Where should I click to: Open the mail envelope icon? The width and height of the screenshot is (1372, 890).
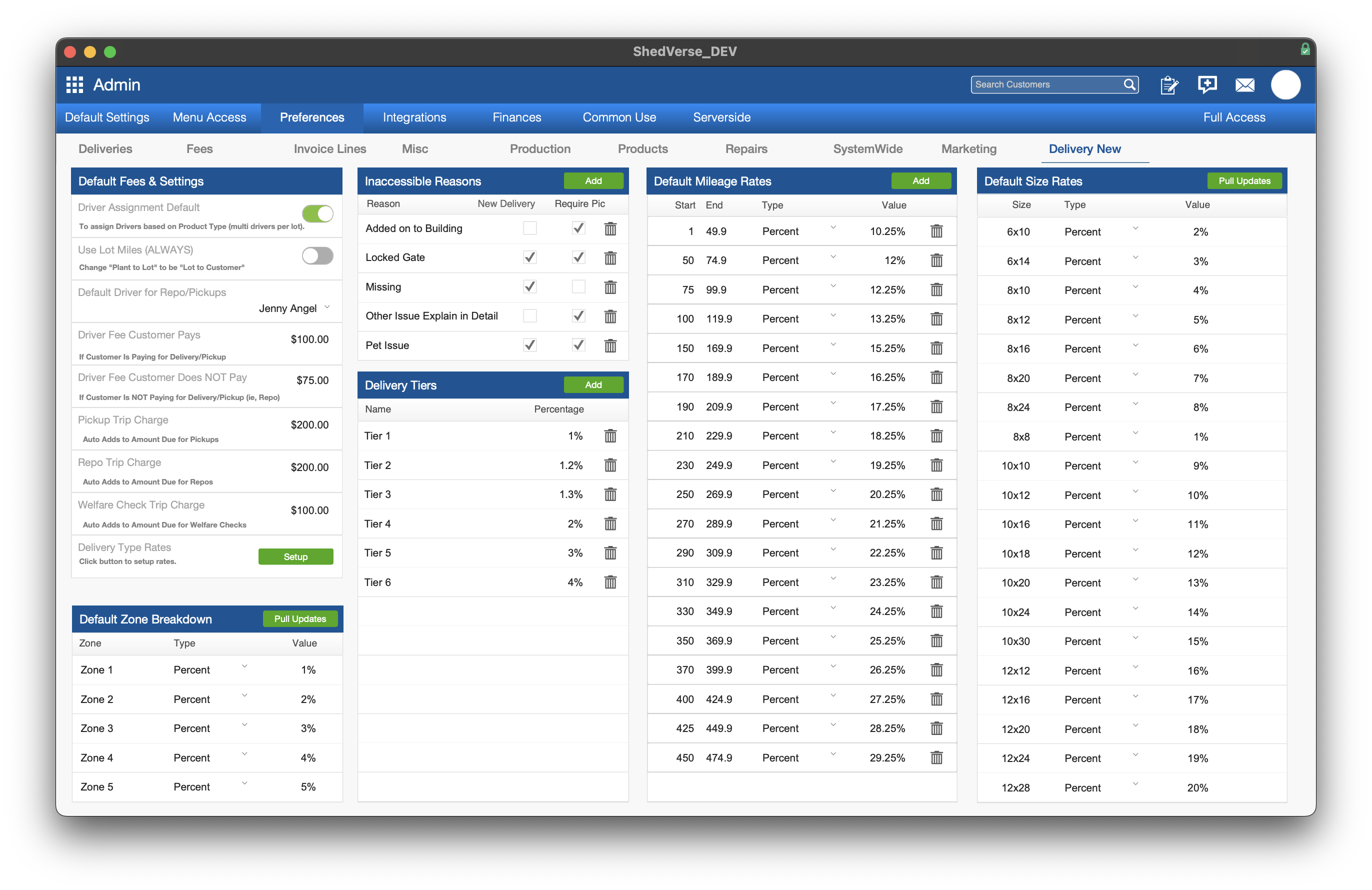1244,85
